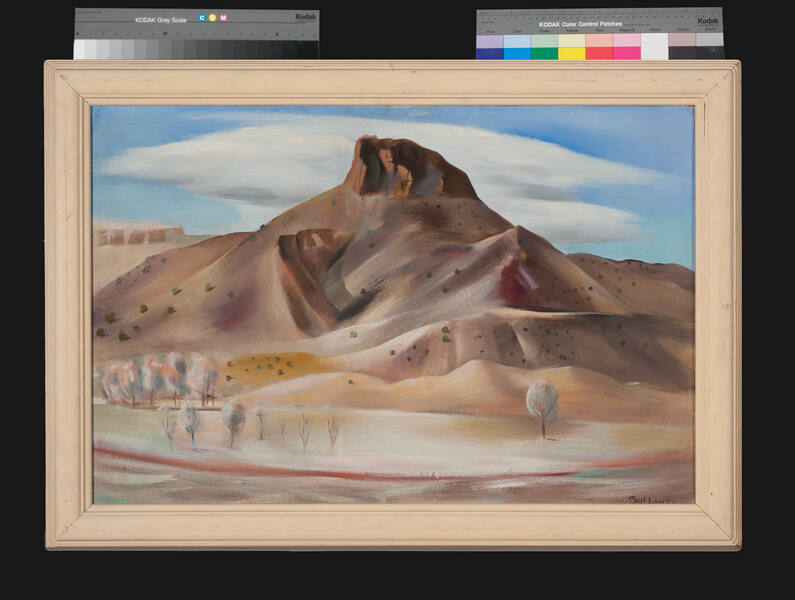Screen dimensions: 795x600
Task: Select the saturated red color patch
Action: click(x=599, y=54)
